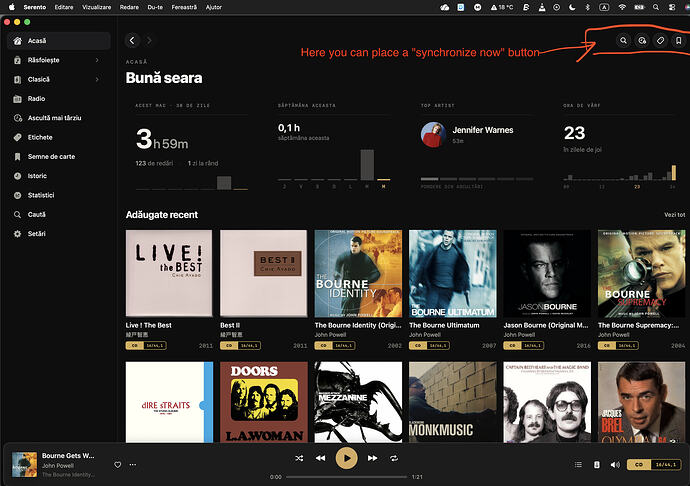Screen dimensions: 690x486
Task: Click John Powell under The Bourne Ultimatum
Action: tap(425, 335)
